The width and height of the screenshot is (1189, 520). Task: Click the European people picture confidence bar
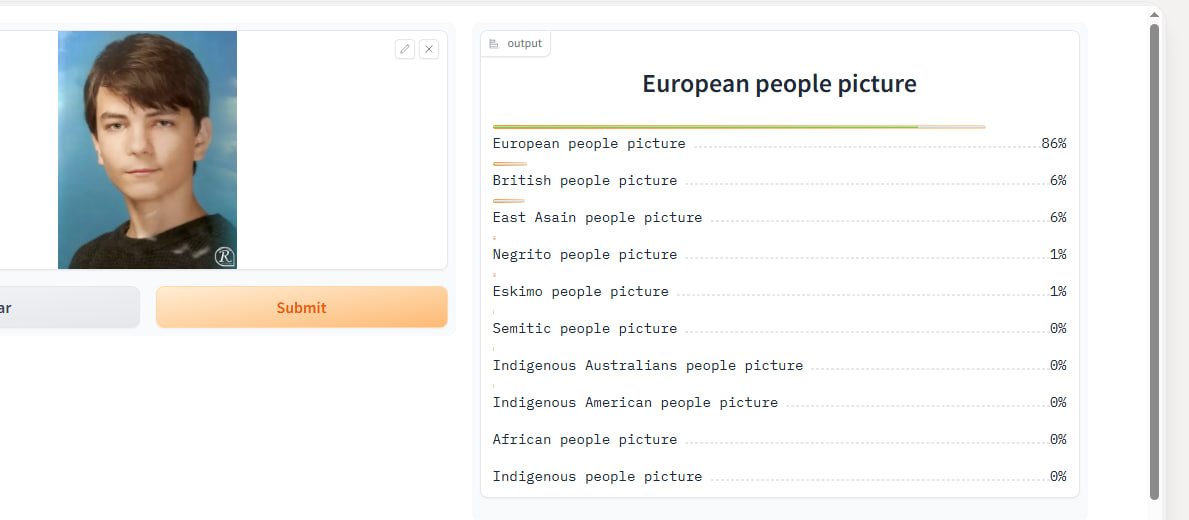[x=738, y=127]
